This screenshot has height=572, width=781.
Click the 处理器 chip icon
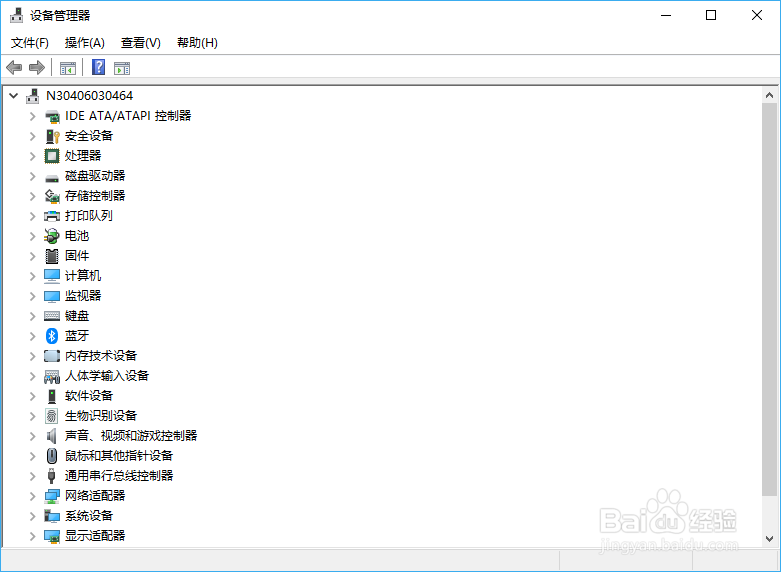[52, 156]
